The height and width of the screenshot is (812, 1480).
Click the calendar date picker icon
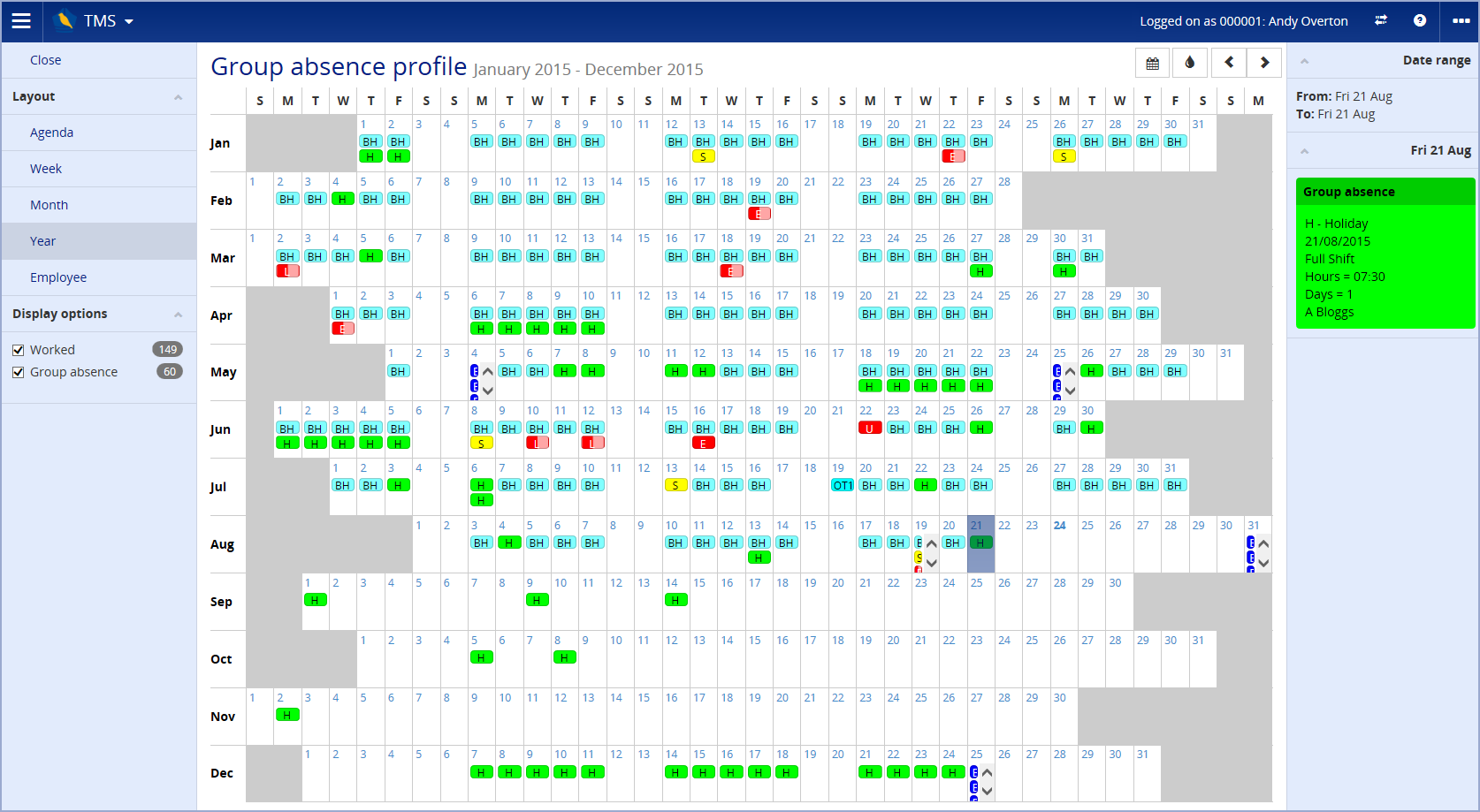pyautogui.click(x=1152, y=63)
